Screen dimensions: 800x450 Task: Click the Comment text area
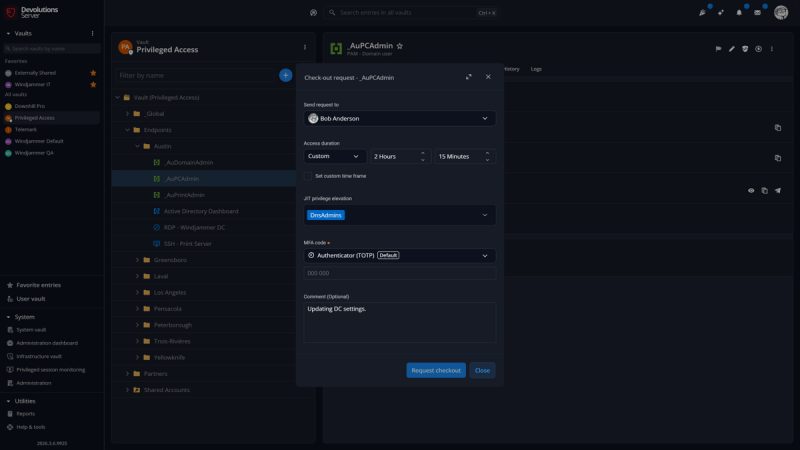click(399, 322)
